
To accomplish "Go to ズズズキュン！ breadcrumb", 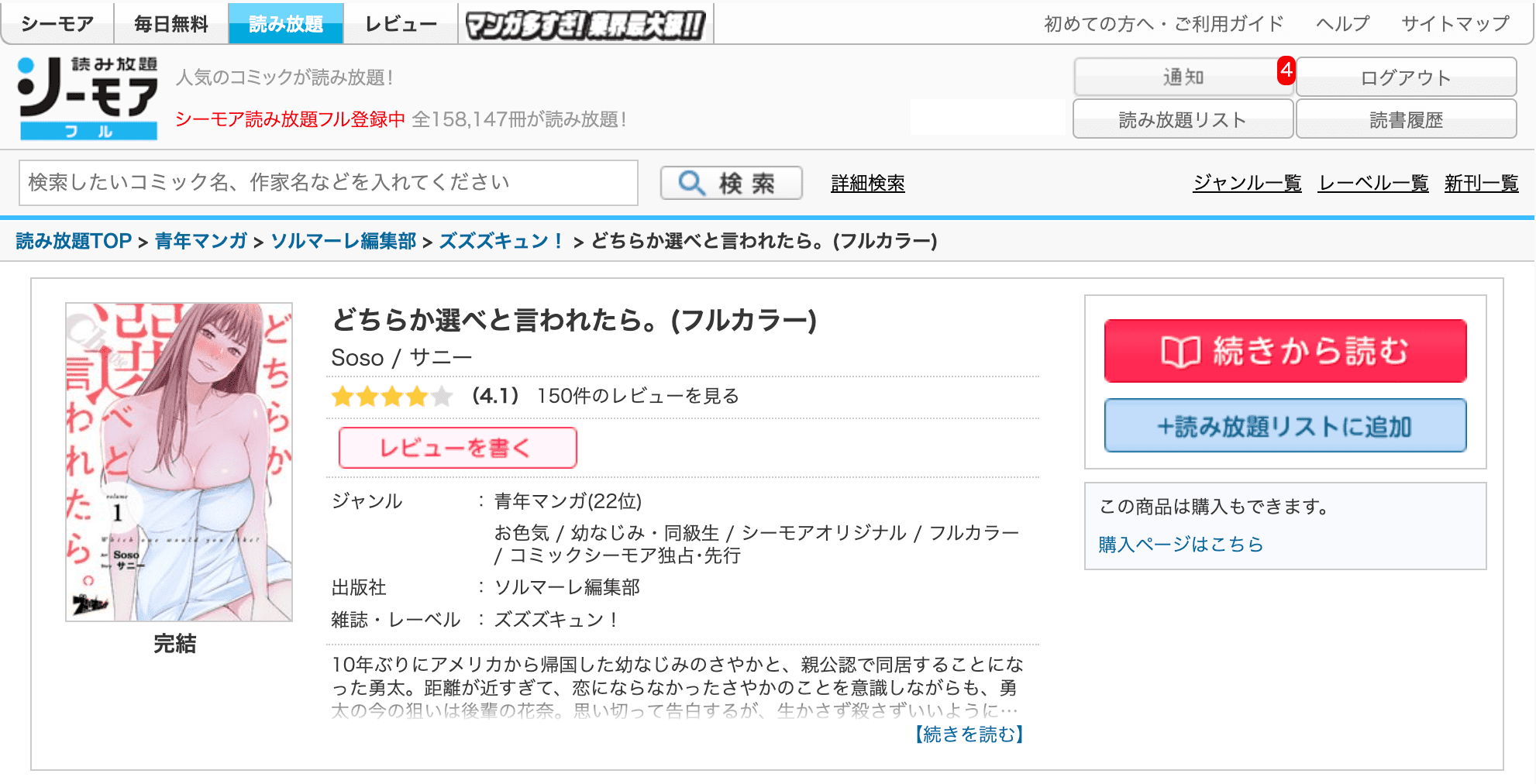I will (503, 241).
